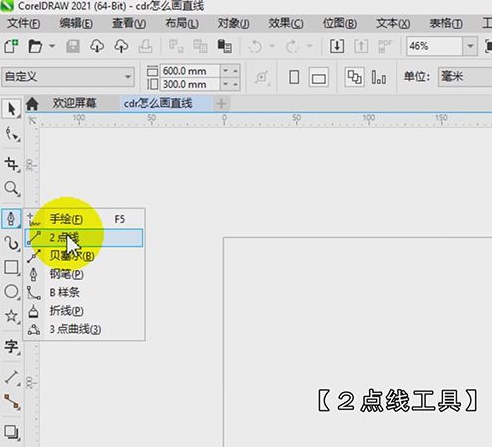Select the Dimension line tool
Screen dimensions: 492x447
click(x=12, y=378)
